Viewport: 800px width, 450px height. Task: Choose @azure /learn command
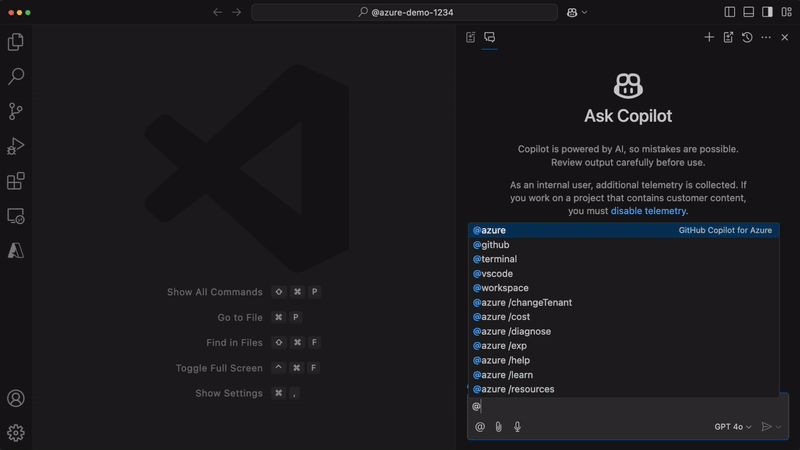coord(623,374)
